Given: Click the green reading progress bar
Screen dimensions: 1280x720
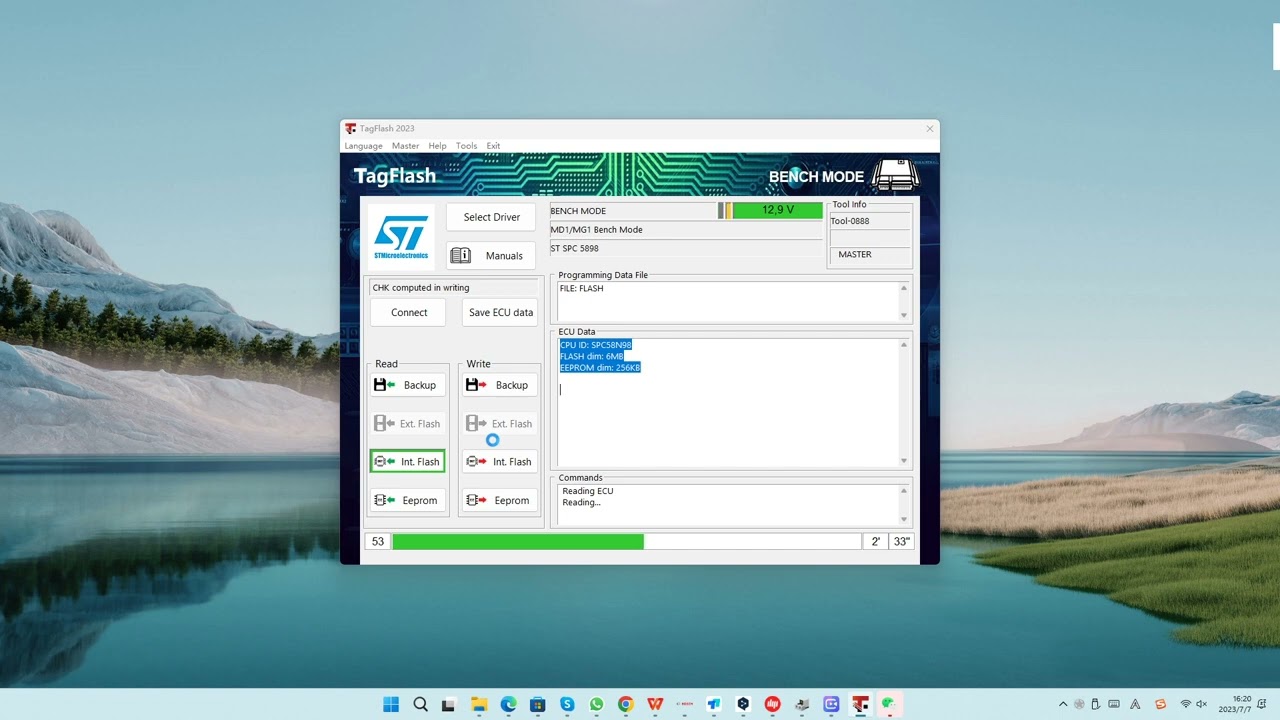Looking at the screenshot, I should [x=518, y=541].
